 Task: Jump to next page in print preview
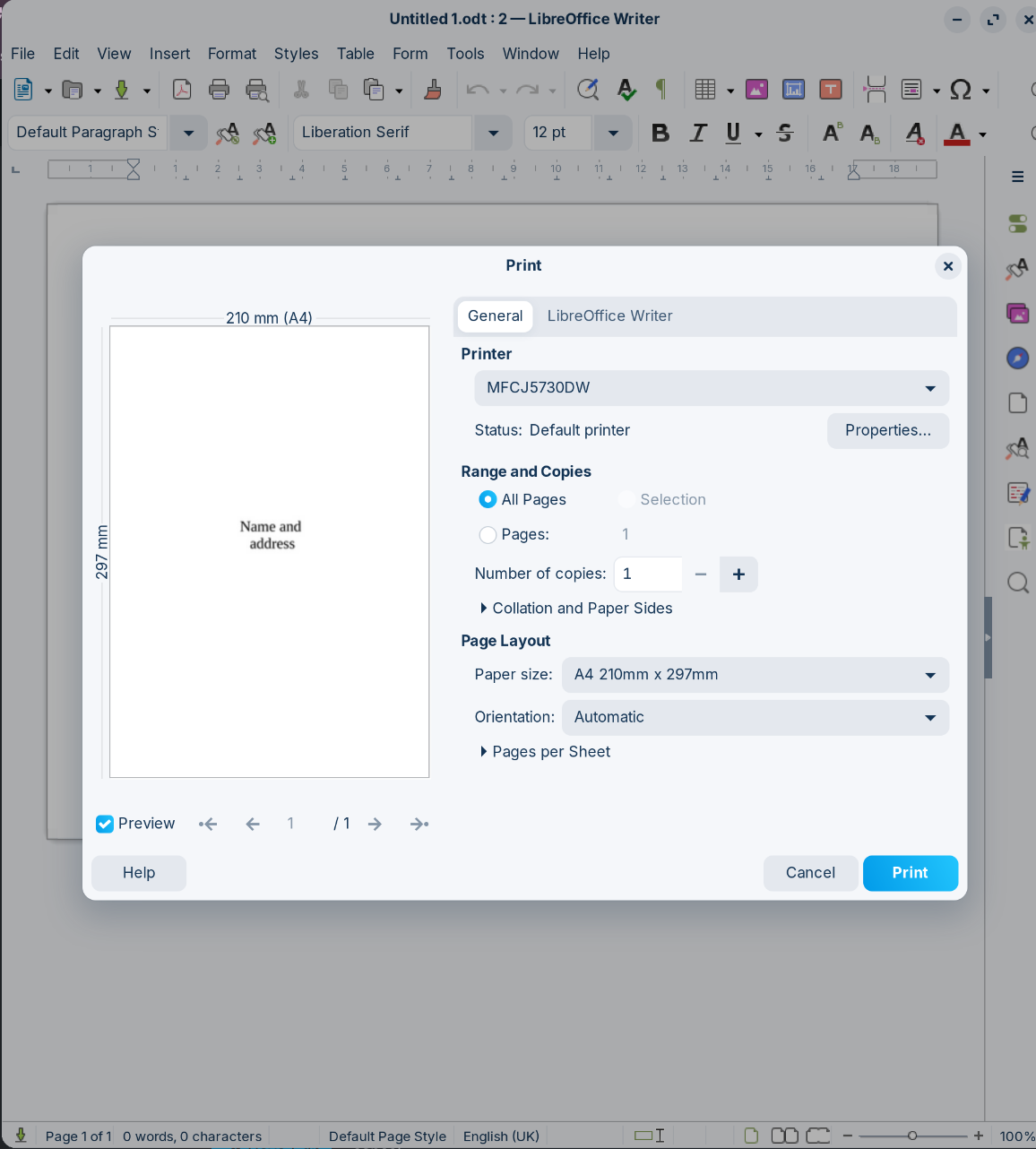(x=375, y=825)
